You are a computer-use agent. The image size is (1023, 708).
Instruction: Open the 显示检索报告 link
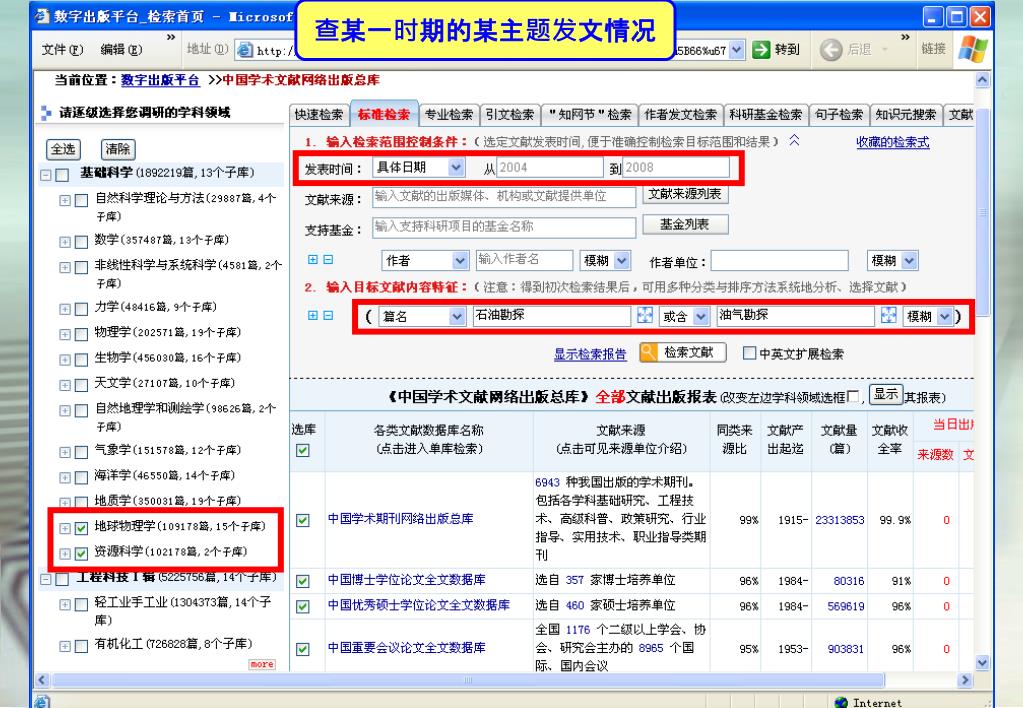(590, 354)
